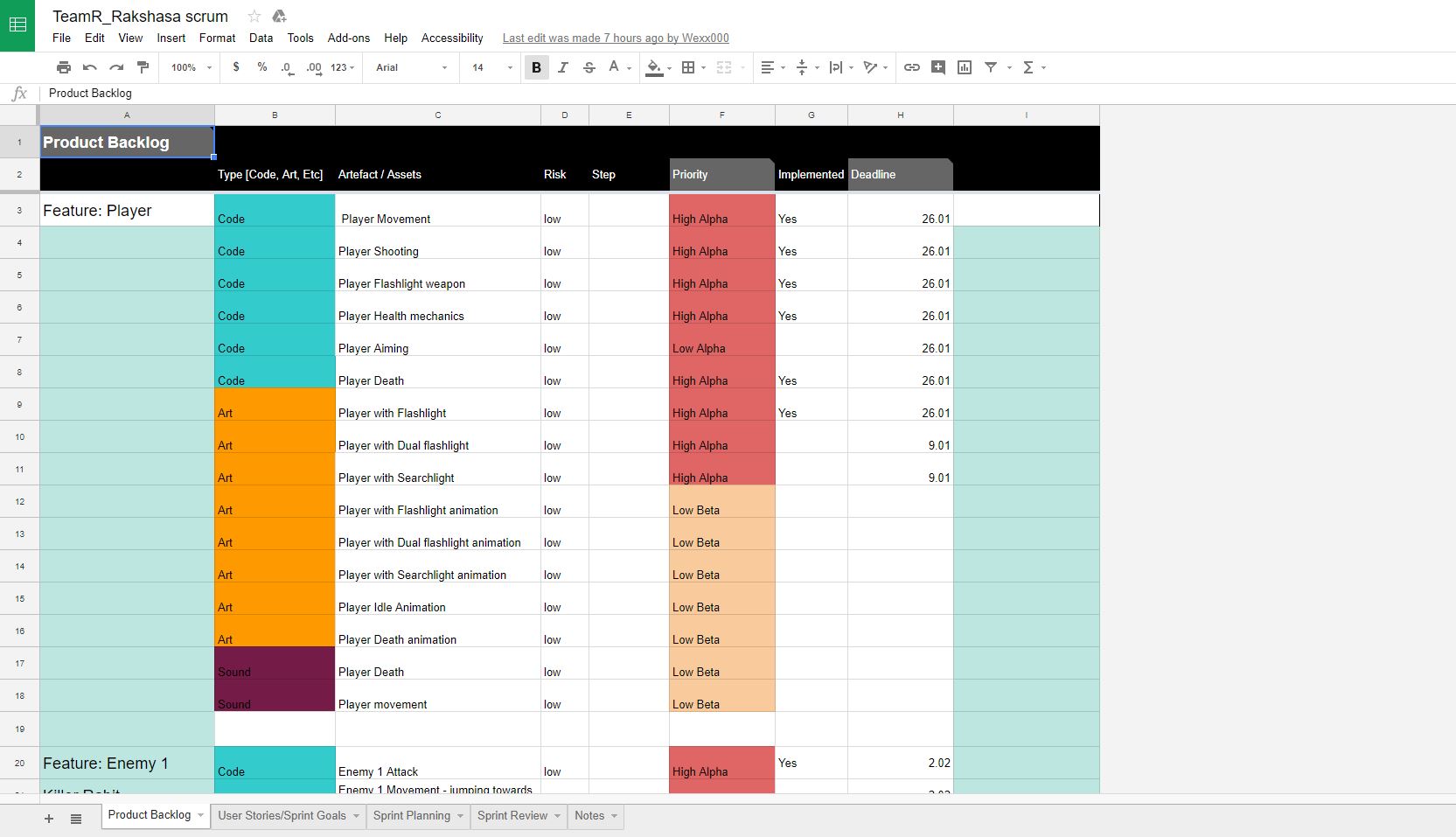Open the zoom level dropdown

(192, 67)
